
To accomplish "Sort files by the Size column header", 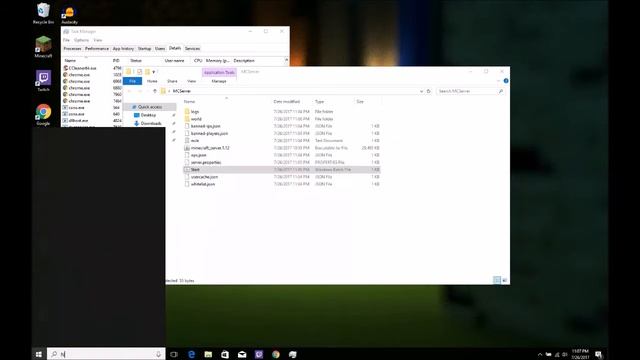I will tap(360, 101).
